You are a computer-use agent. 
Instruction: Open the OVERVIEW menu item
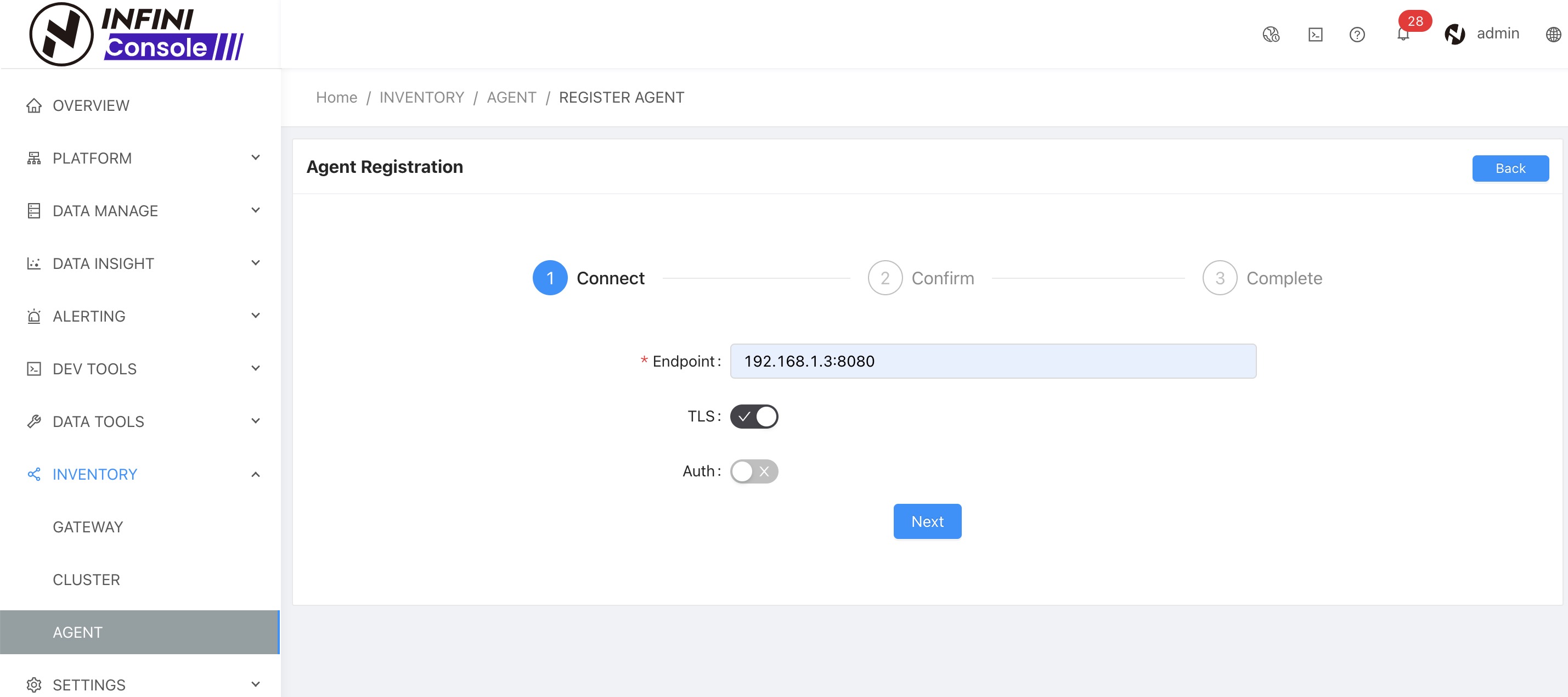coord(140,105)
